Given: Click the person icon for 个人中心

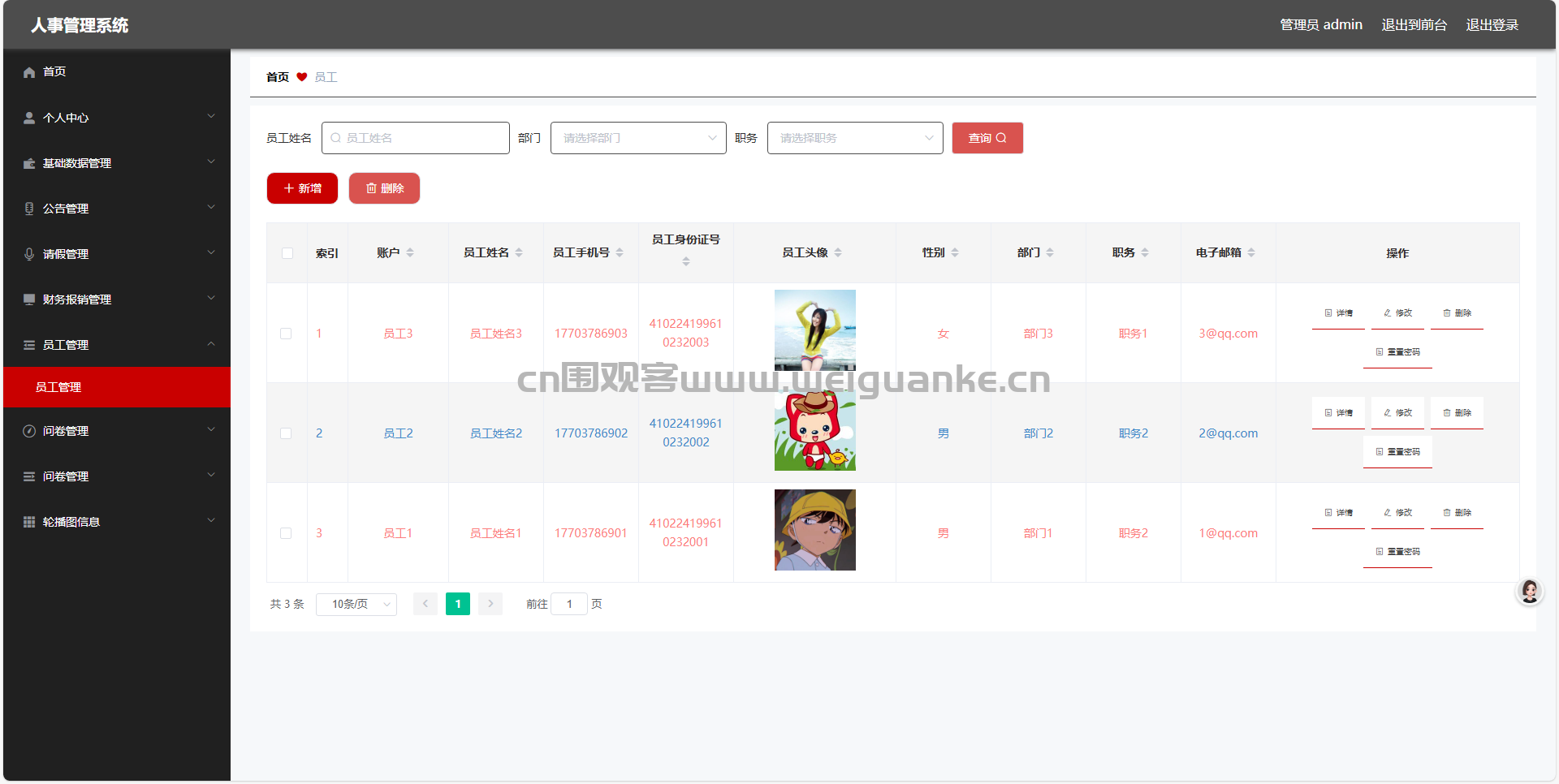Looking at the screenshot, I should pyautogui.click(x=29, y=118).
